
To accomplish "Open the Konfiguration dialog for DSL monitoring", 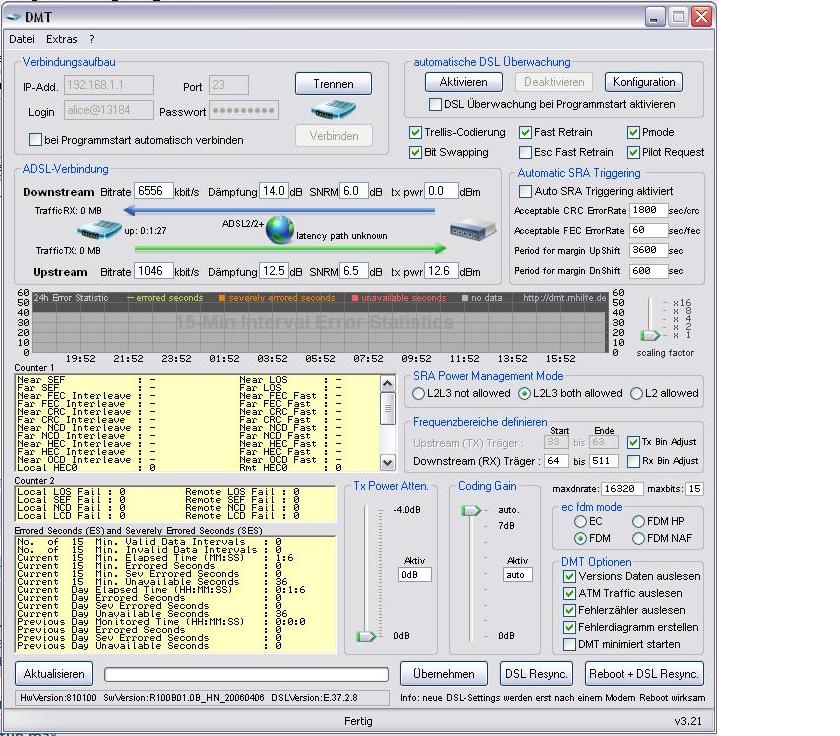I will [644, 82].
